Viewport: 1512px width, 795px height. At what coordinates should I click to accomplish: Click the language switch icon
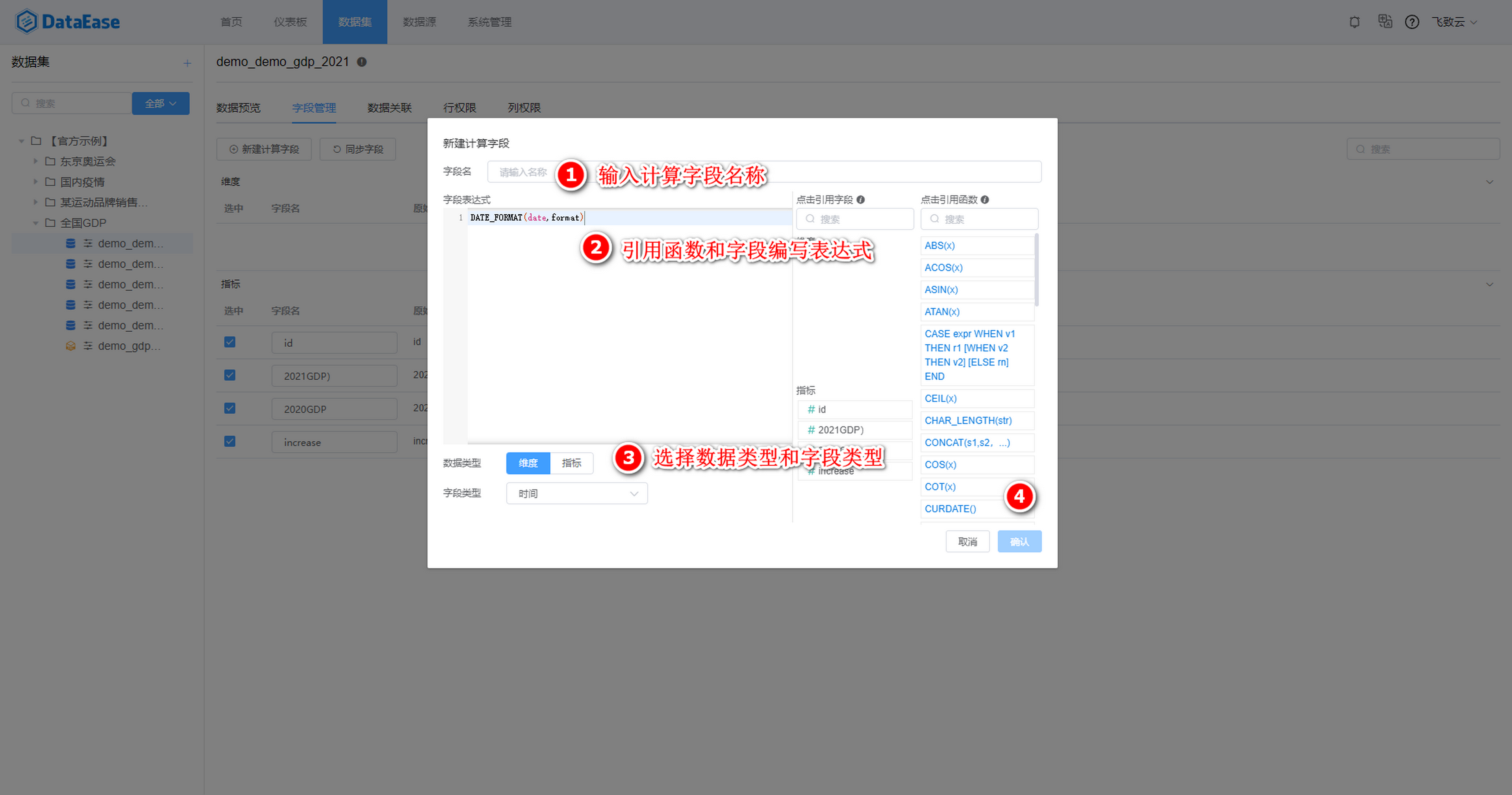1385,22
